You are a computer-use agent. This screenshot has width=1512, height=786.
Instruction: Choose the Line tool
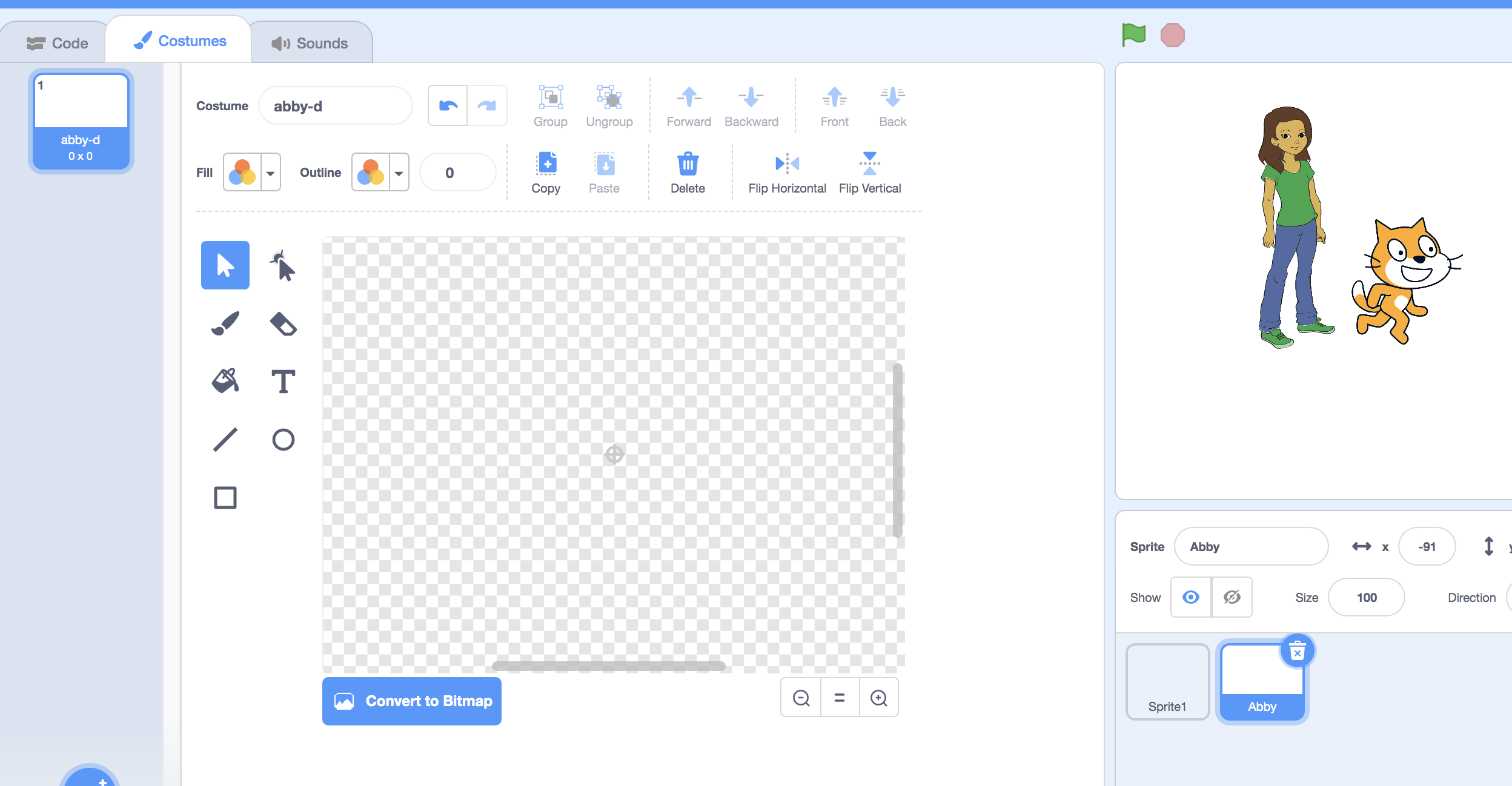tap(225, 438)
